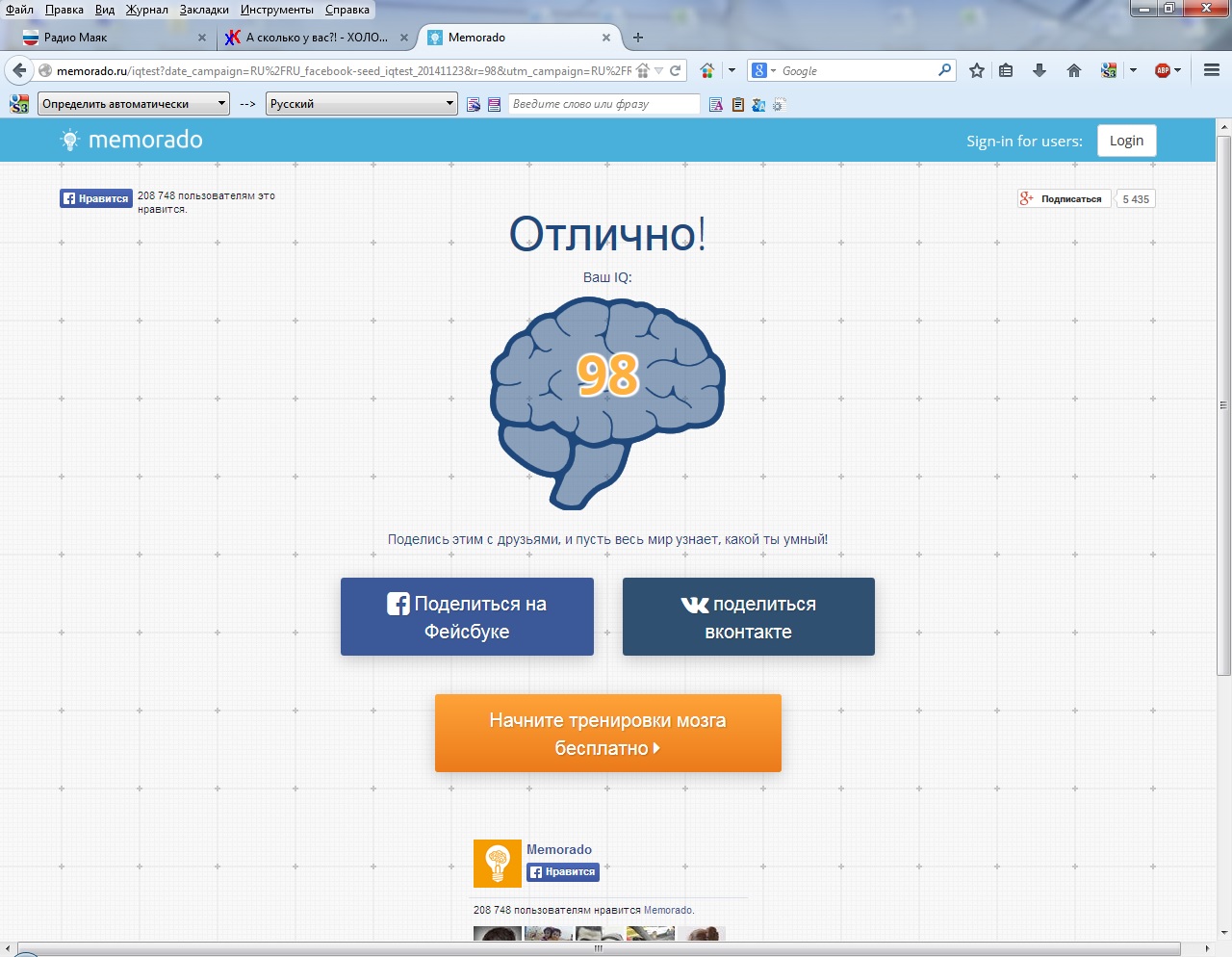Click Поделиться на Фейсбуке button
The width and height of the screenshot is (1232, 957).
[x=467, y=617]
